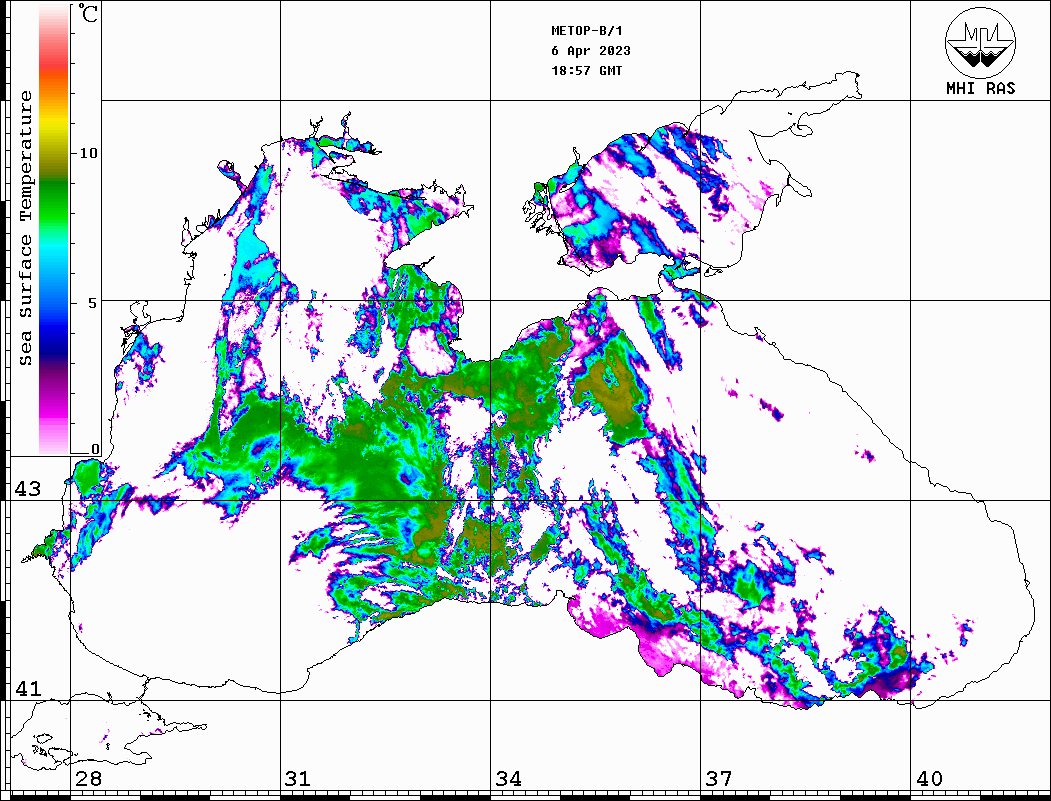Click the "10" value on color scale
The image size is (1051, 801).
[88, 153]
